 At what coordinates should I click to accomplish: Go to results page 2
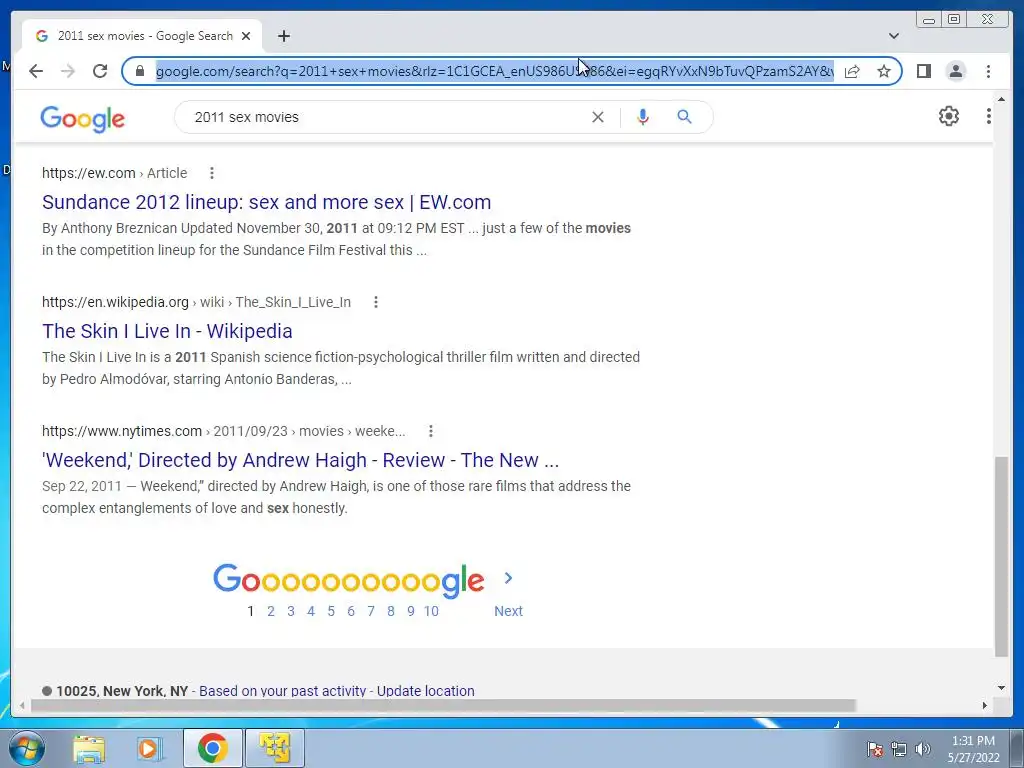tap(270, 611)
